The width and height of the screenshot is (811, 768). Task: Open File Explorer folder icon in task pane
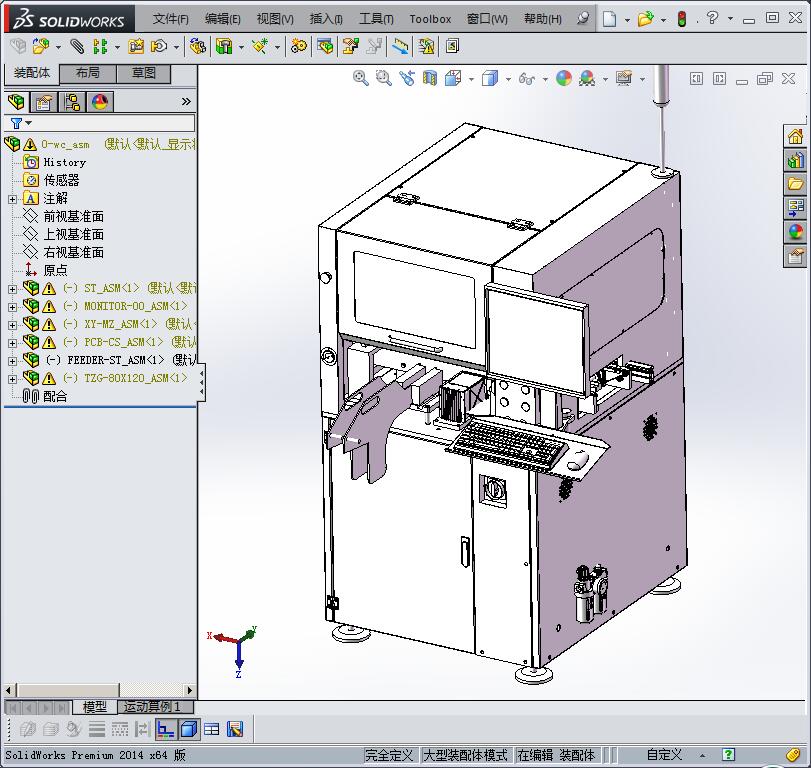(795, 184)
